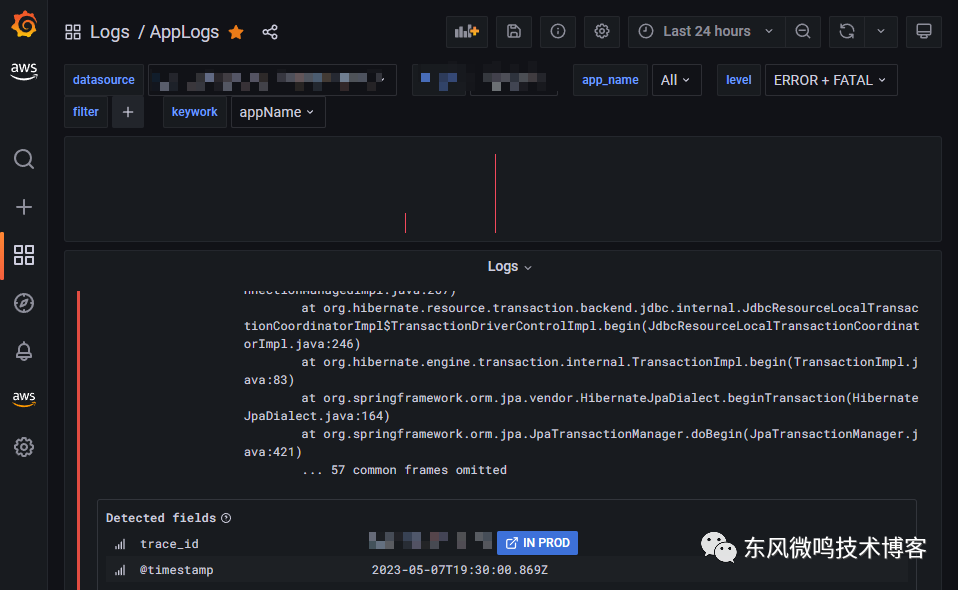Open the Grafana home logo
Screen dimensions: 958x590
[24, 24]
